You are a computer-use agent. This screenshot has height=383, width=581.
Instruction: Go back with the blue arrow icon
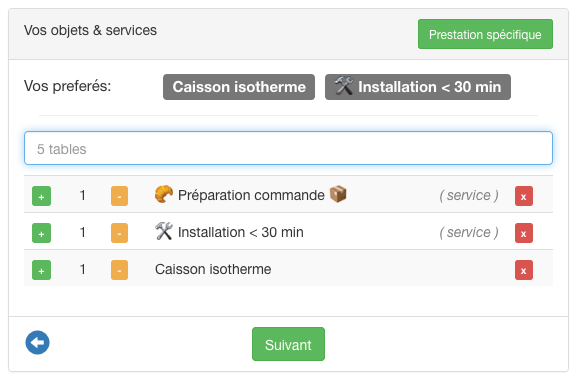click(x=37, y=343)
